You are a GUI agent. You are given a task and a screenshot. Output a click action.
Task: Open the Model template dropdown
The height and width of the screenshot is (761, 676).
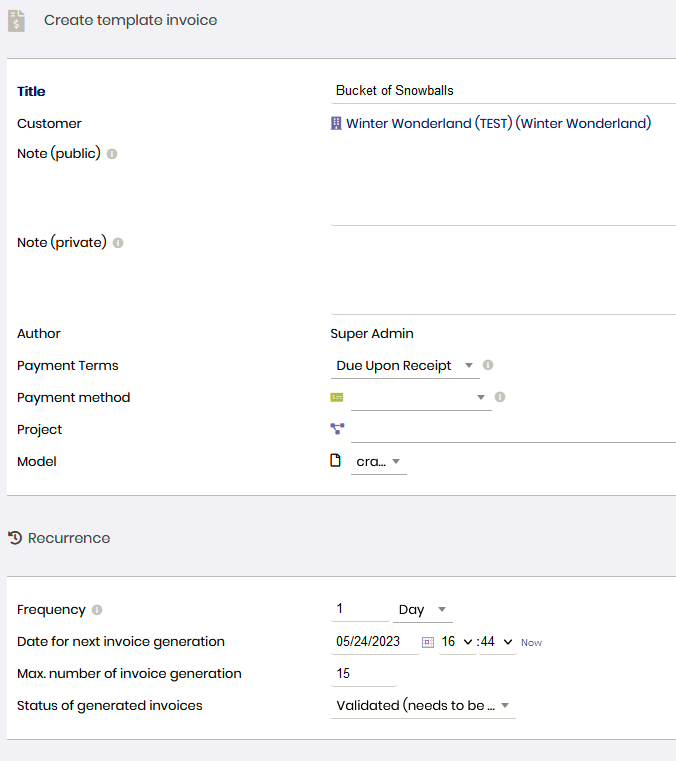click(379, 462)
